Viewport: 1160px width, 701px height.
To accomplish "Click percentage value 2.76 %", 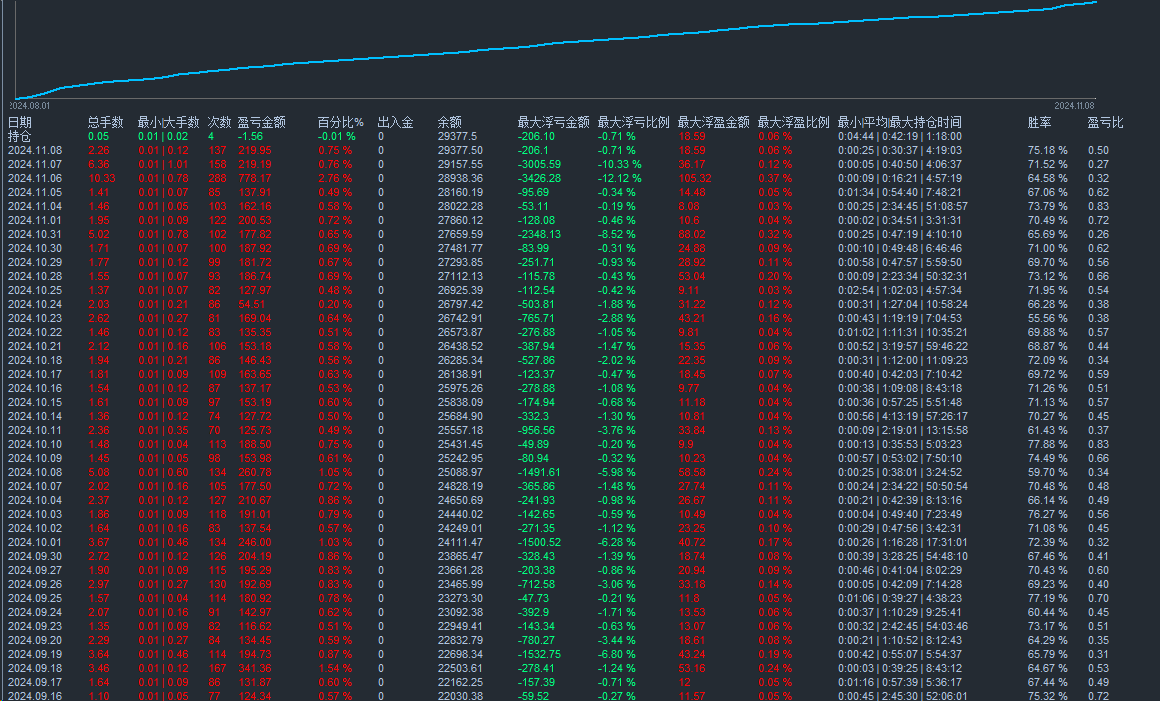I will [x=335, y=178].
